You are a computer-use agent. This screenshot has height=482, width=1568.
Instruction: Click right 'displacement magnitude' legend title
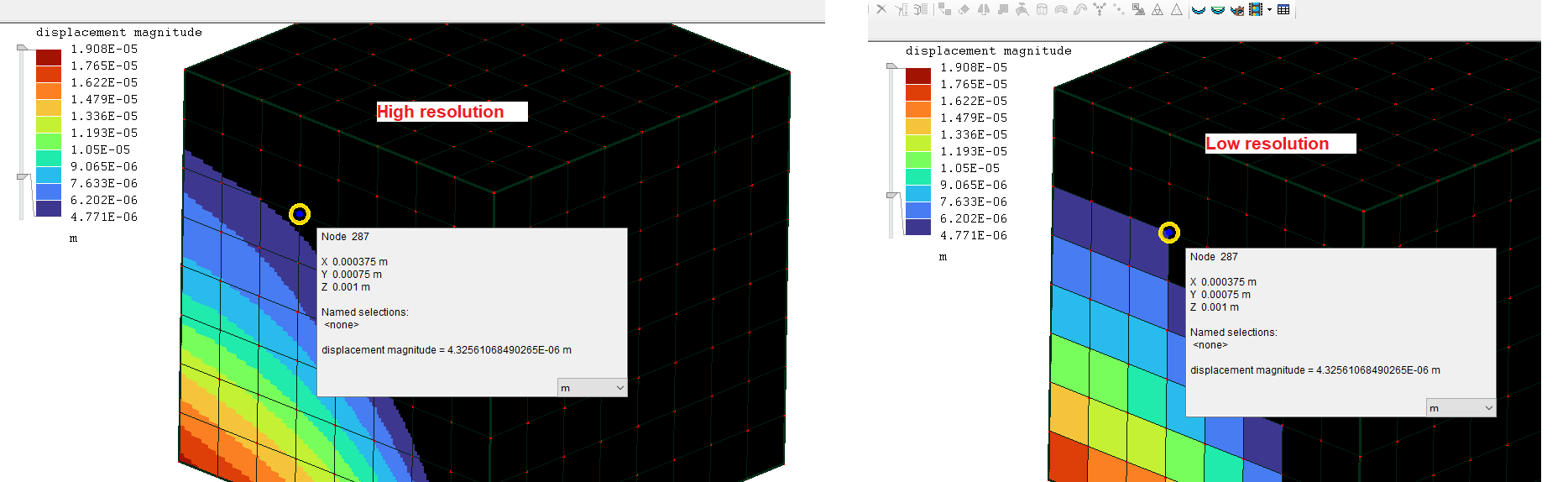pos(989,50)
